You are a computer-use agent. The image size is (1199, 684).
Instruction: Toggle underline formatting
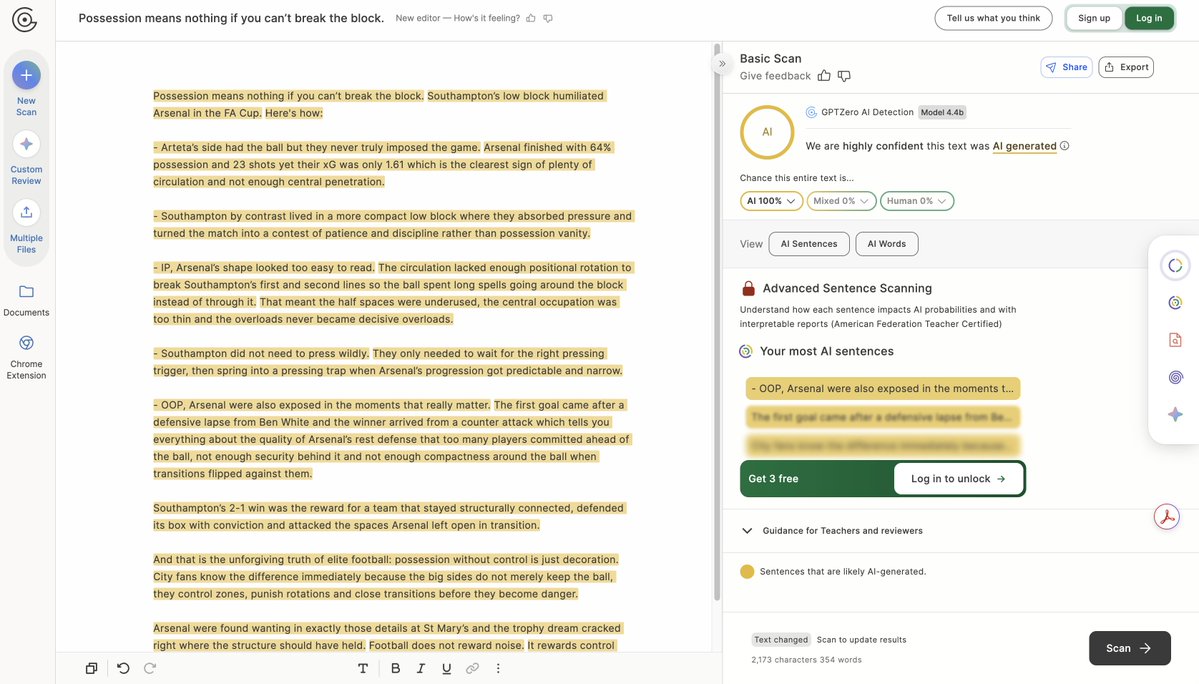pyautogui.click(x=447, y=668)
